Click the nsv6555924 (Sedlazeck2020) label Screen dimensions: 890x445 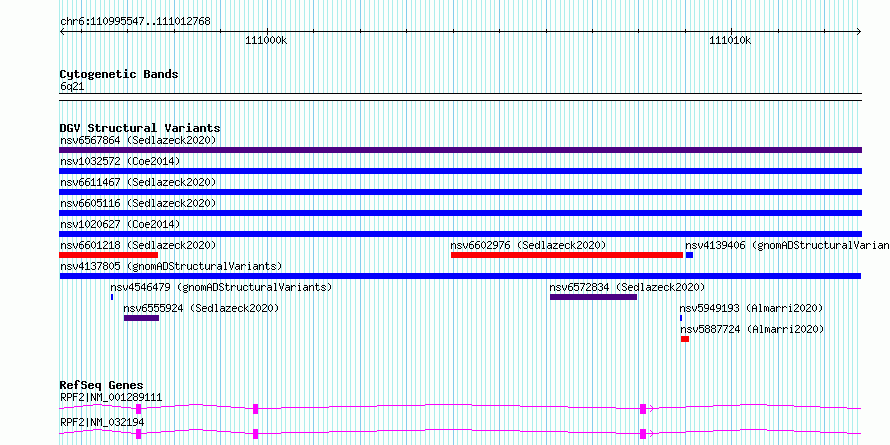pos(201,308)
